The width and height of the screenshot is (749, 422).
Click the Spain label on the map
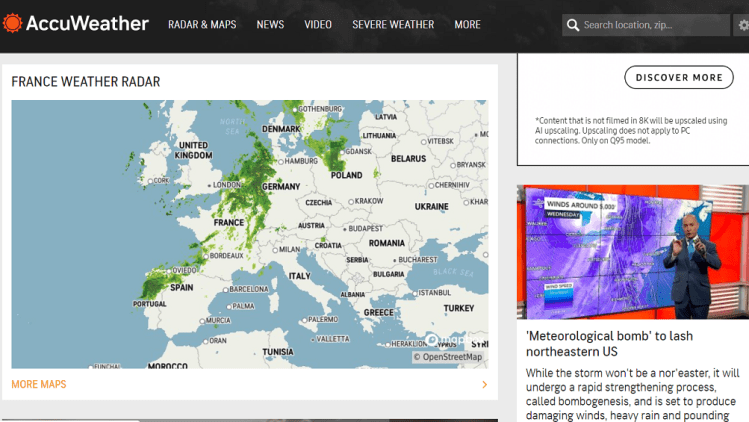click(x=182, y=288)
